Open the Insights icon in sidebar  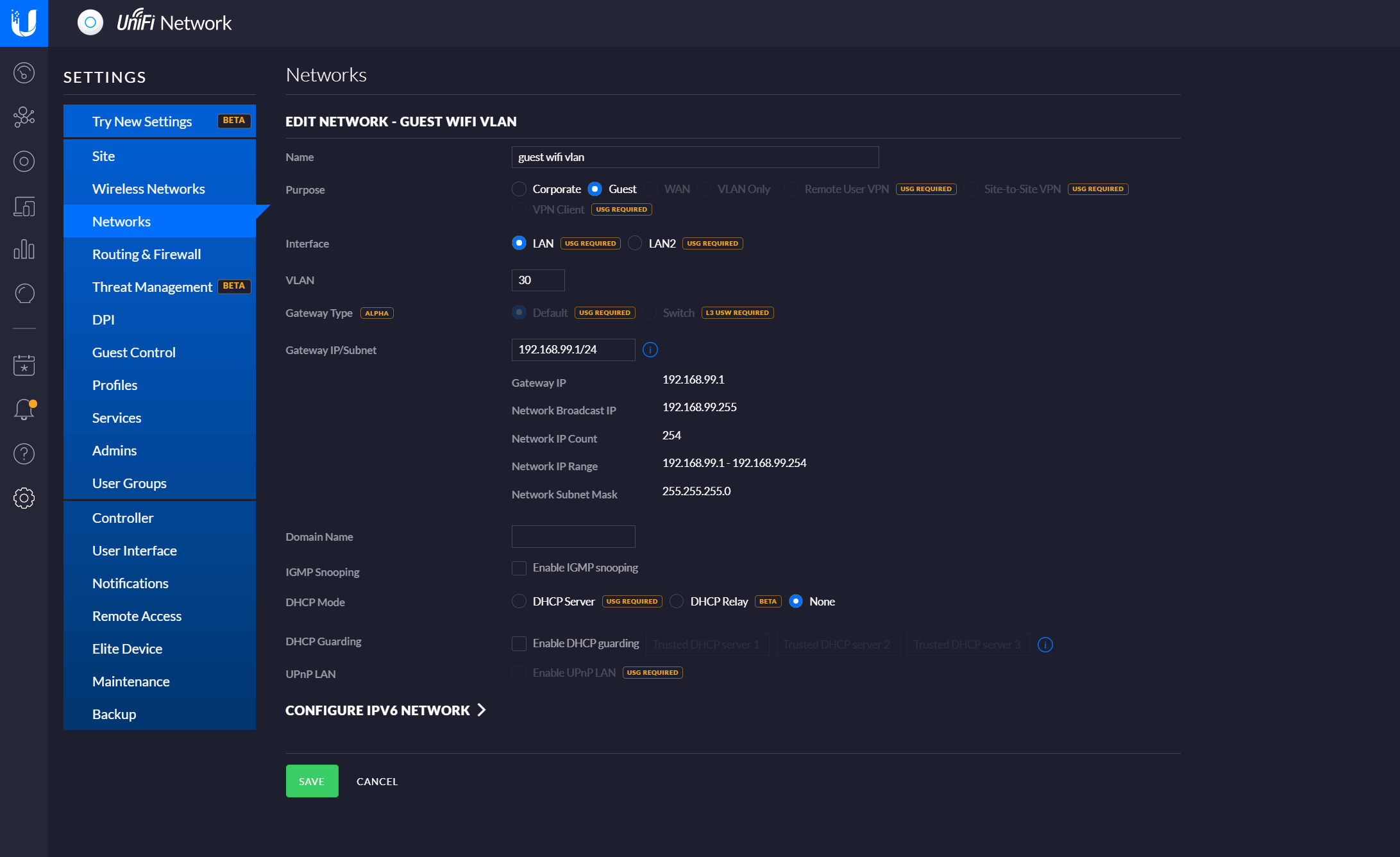[24, 294]
